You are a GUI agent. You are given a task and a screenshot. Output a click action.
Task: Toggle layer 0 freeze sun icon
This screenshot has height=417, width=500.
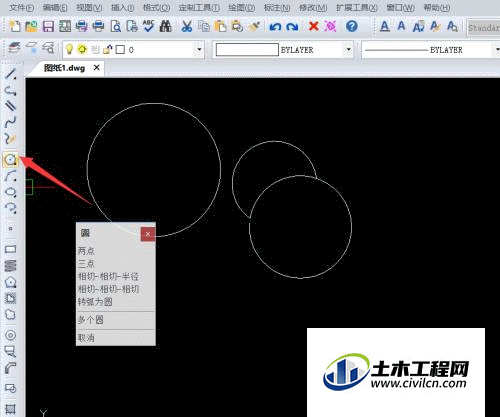pyautogui.click(x=82, y=49)
